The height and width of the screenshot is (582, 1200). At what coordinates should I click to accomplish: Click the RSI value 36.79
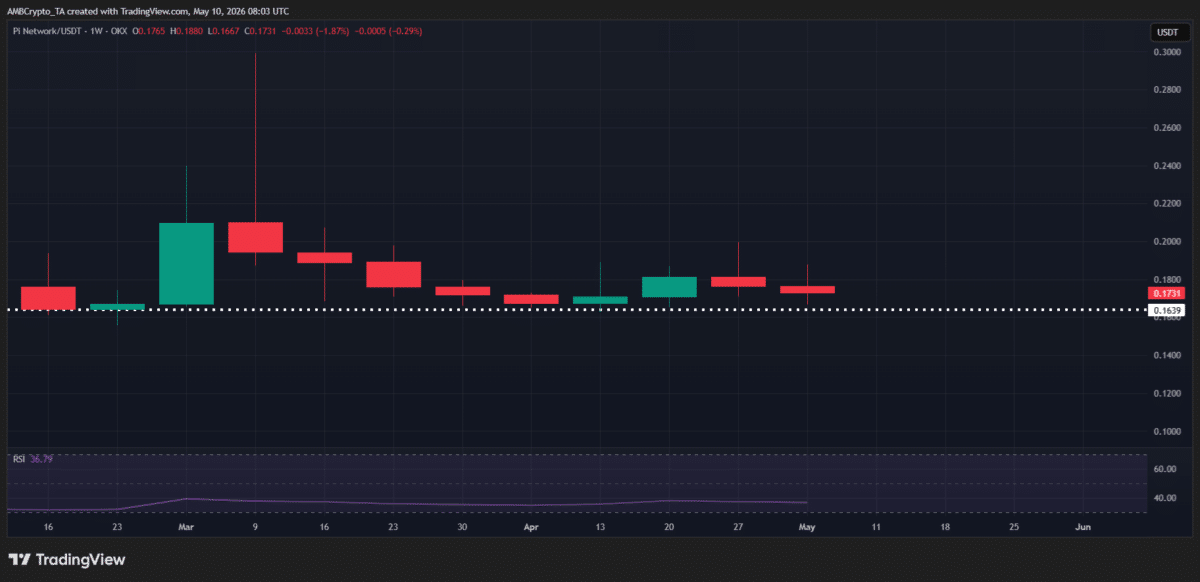pyautogui.click(x=40, y=459)
